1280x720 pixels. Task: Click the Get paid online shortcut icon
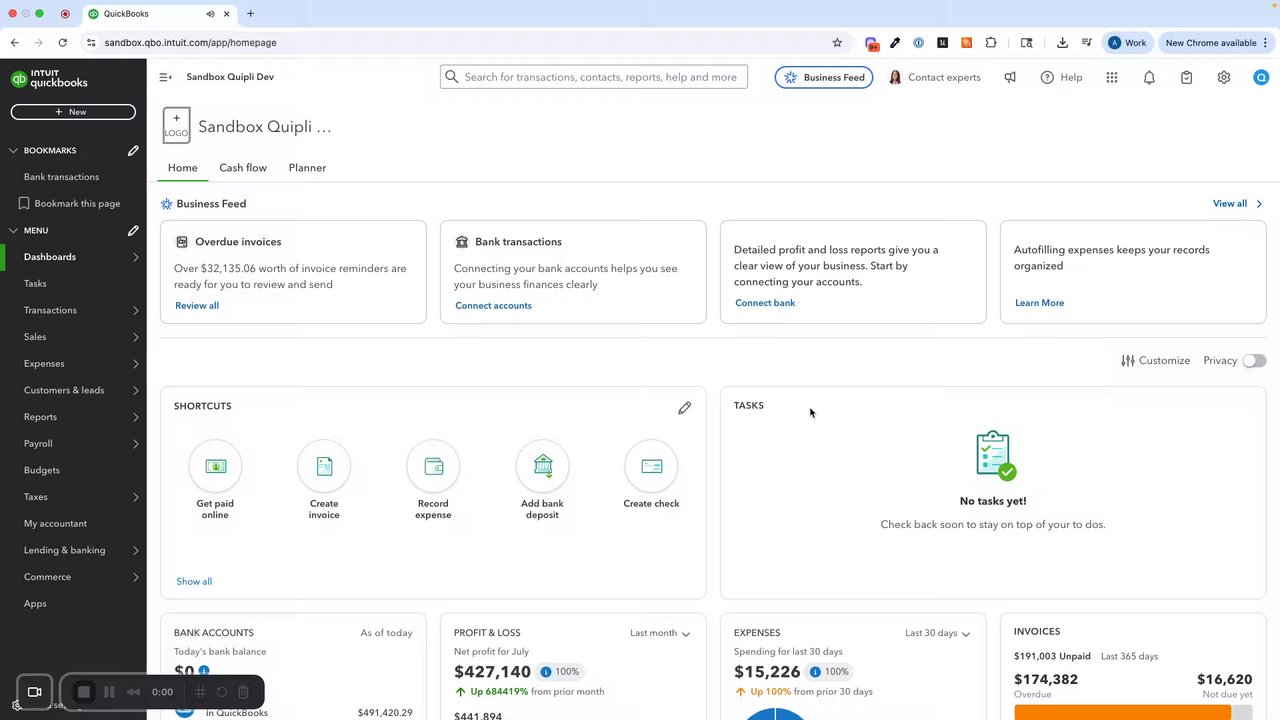pyautogui.click(x=215, y=466)
